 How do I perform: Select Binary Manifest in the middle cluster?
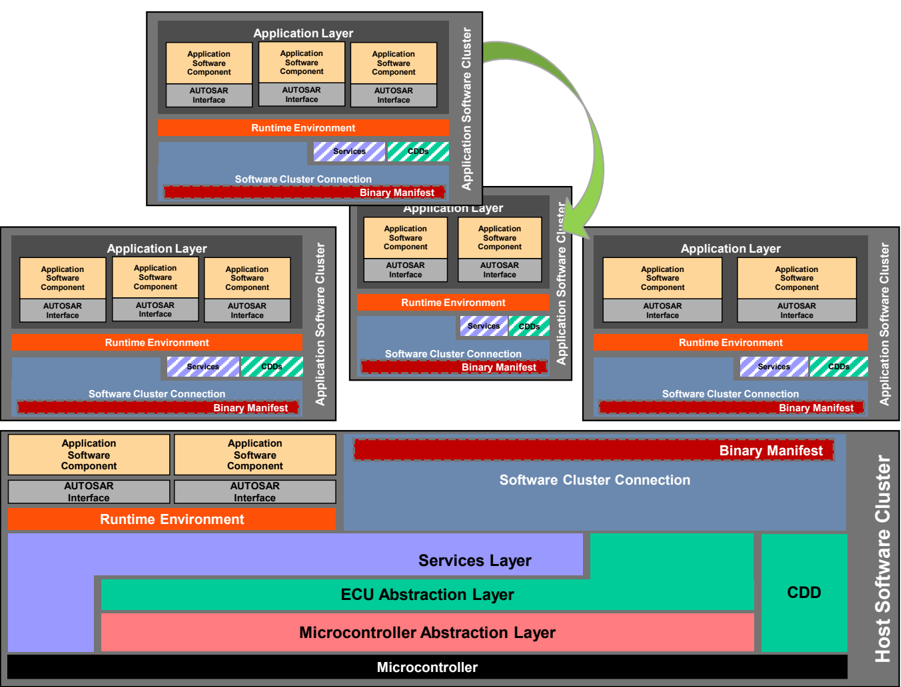coord(453,367)
